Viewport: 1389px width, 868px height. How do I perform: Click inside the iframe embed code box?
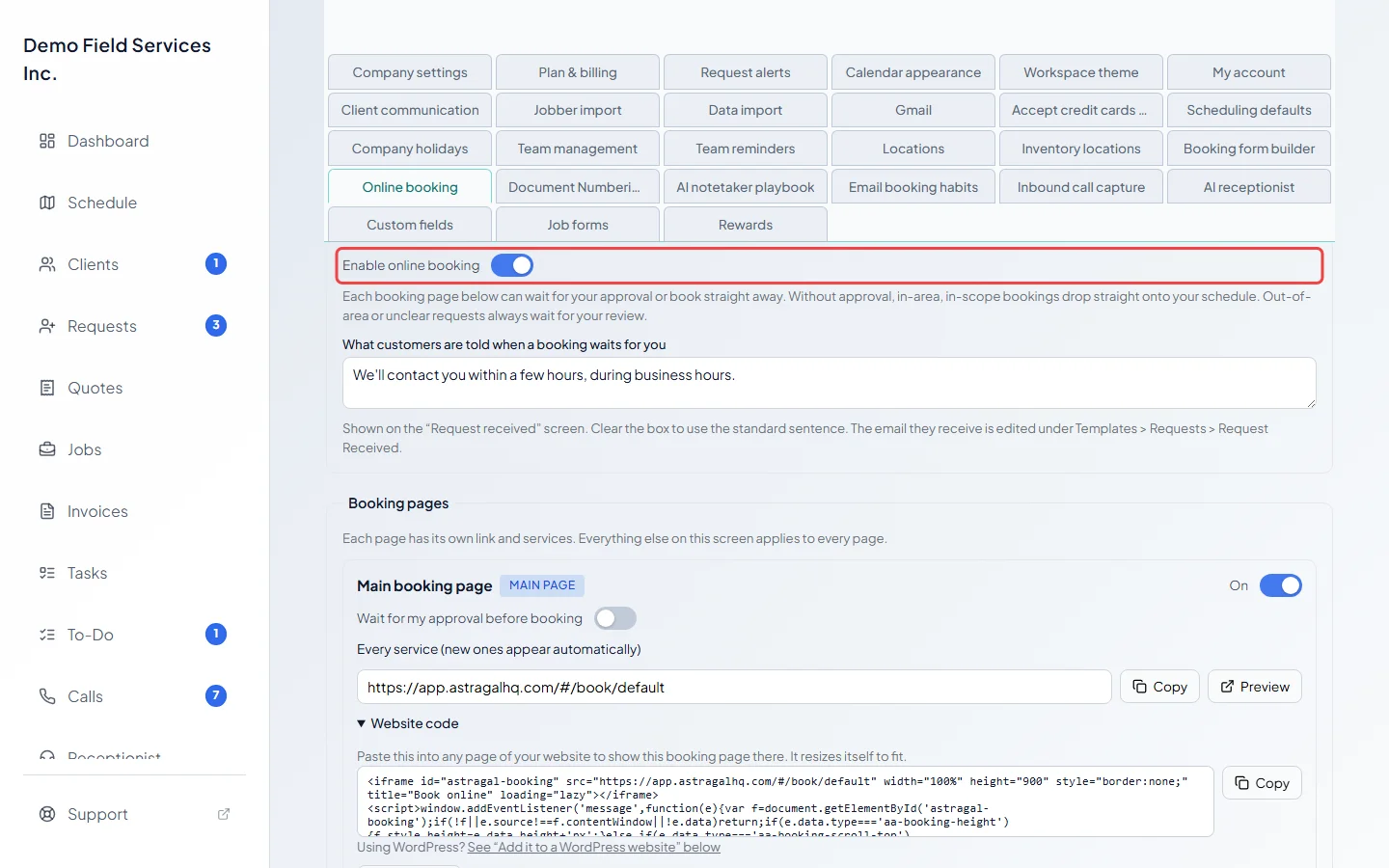pyautogui.click(x=785, y=801)
